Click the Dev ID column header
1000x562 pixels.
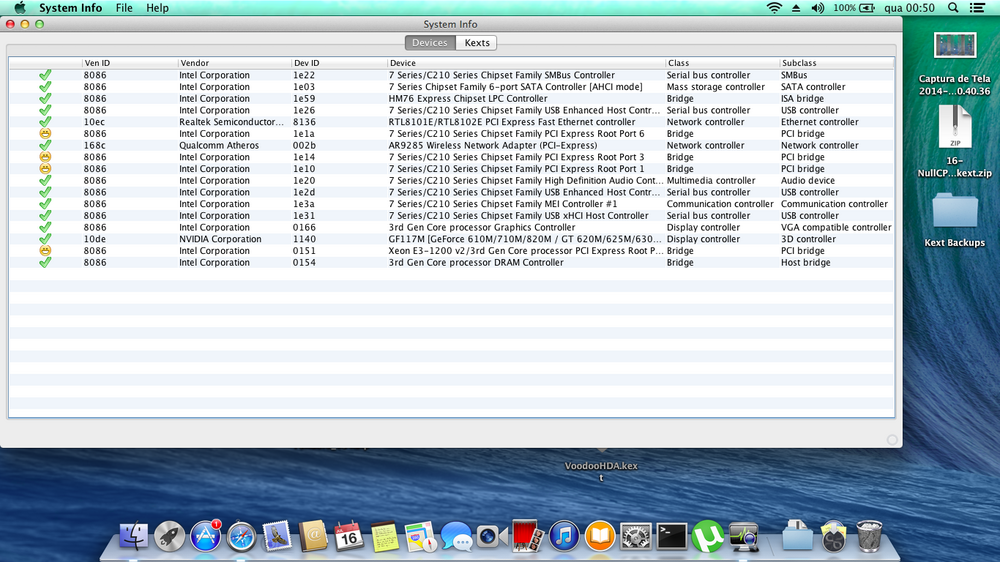point(306,63)
